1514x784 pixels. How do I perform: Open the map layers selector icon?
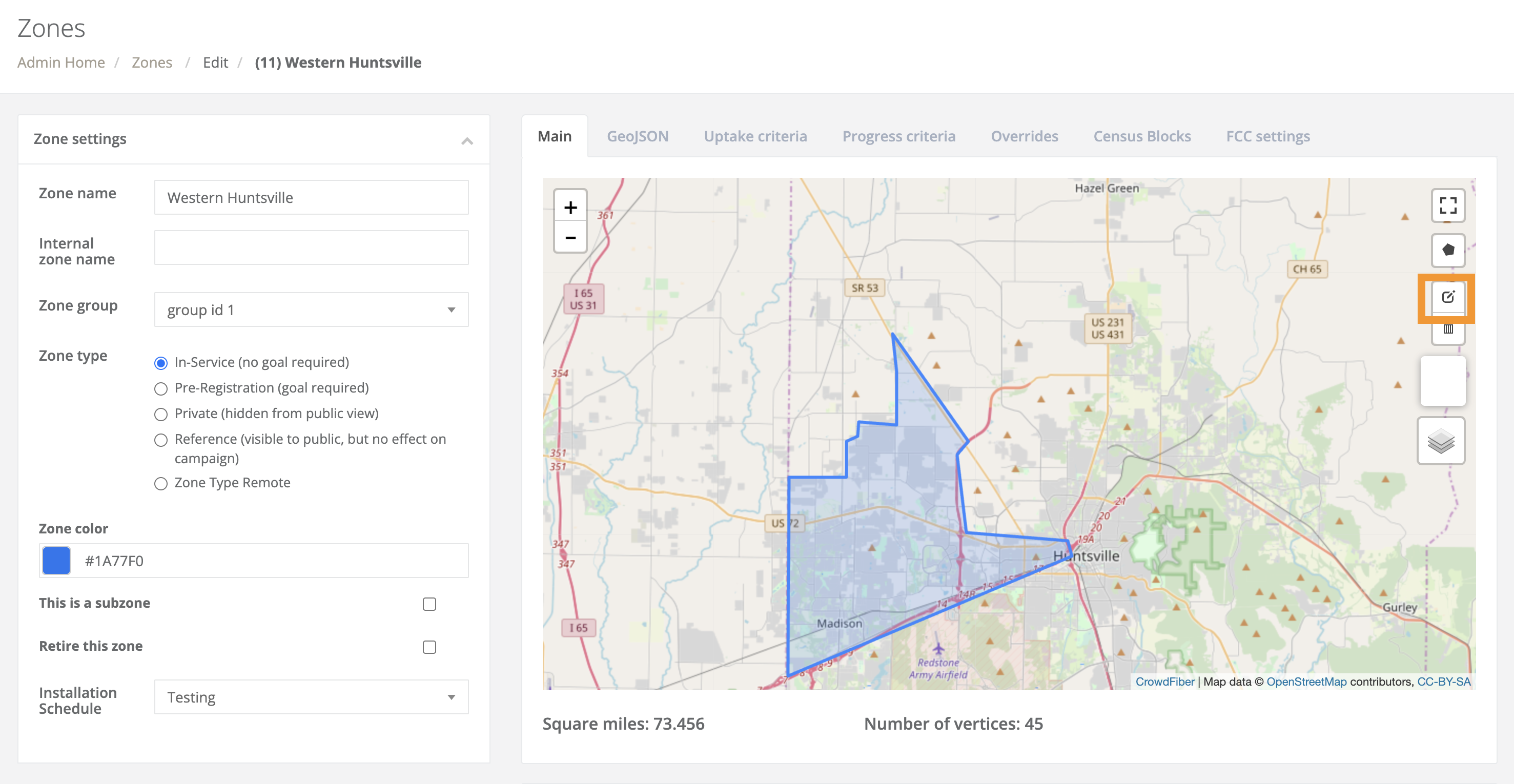[x=1441, y=441]
